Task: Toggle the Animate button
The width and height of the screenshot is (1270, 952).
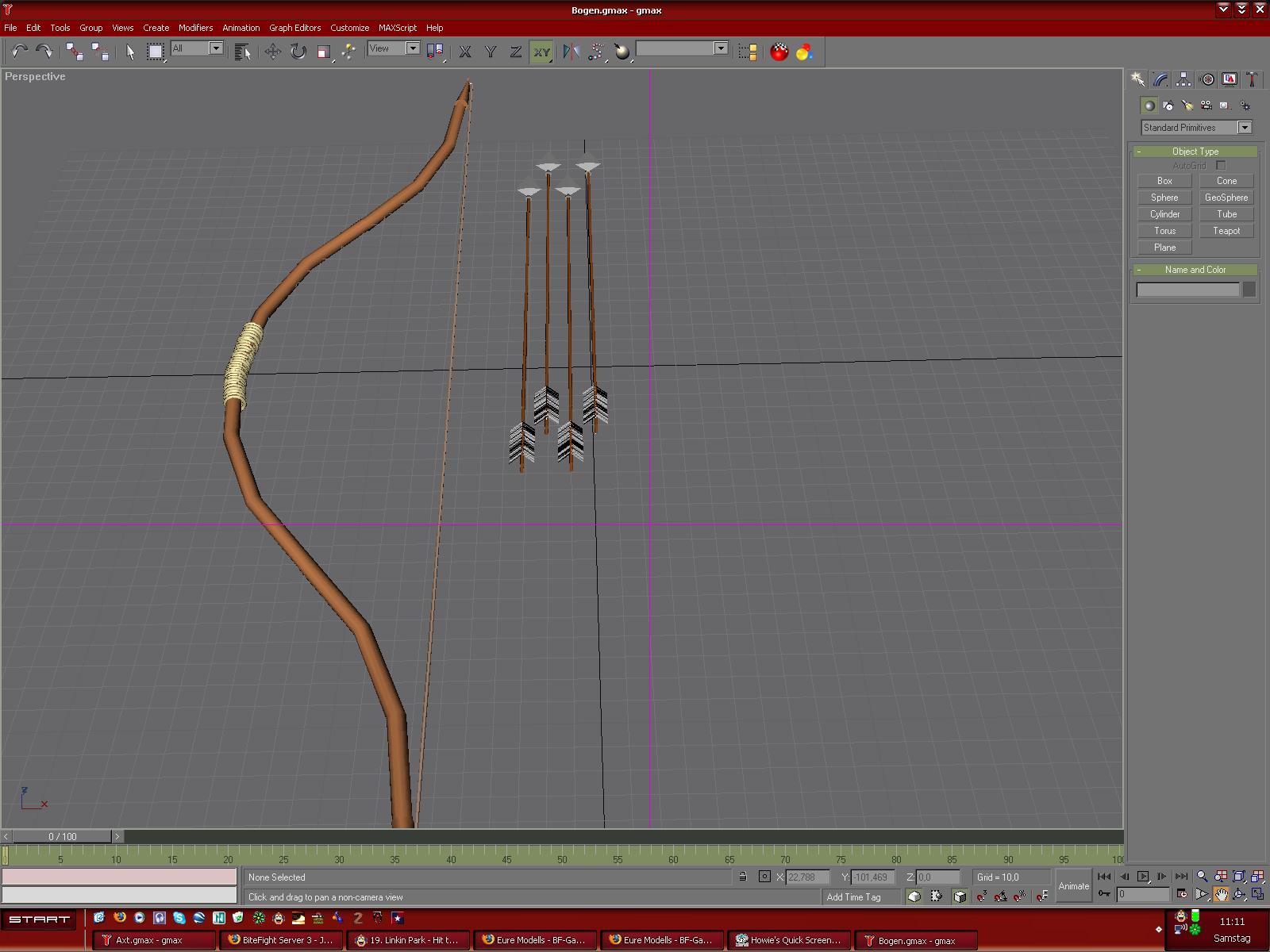Action: 1073,886
